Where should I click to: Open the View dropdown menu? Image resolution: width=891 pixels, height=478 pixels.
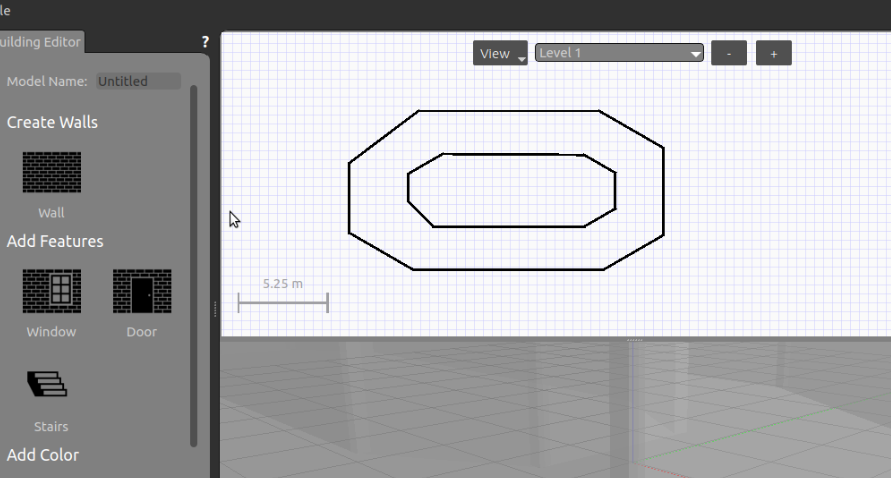point(500,53)
